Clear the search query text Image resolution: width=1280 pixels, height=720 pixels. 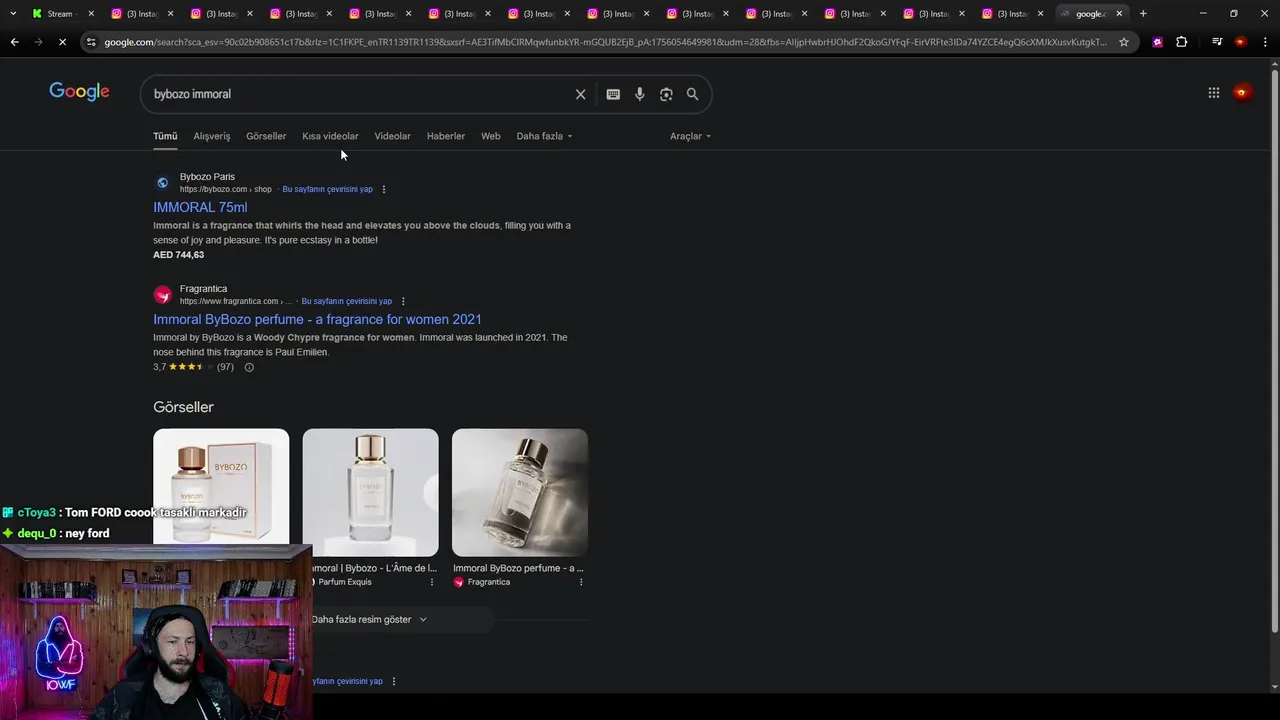580,94
